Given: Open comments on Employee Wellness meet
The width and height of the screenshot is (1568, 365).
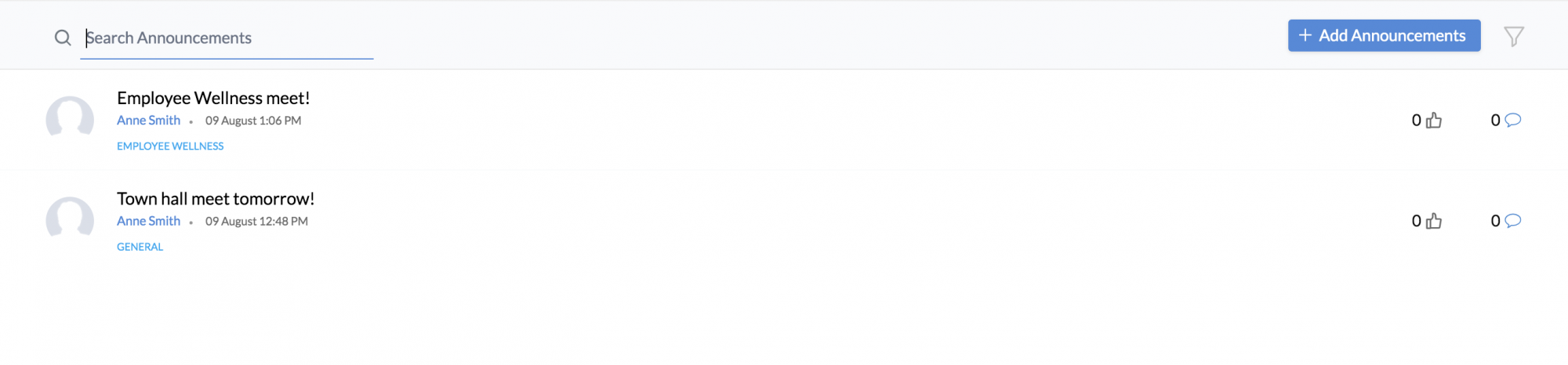Looking at the screenshot, I should (x=1513, y=120).
